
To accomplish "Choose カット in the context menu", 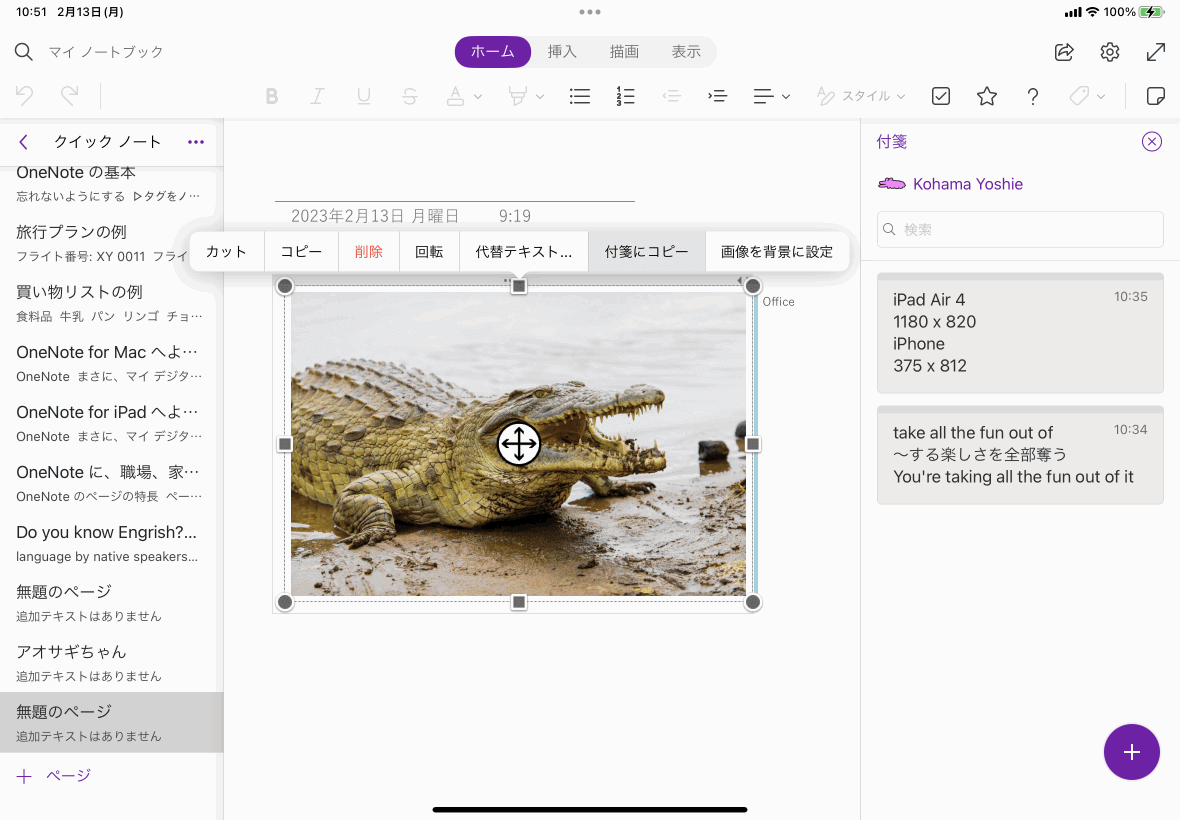I will click(x=227, y=252).
